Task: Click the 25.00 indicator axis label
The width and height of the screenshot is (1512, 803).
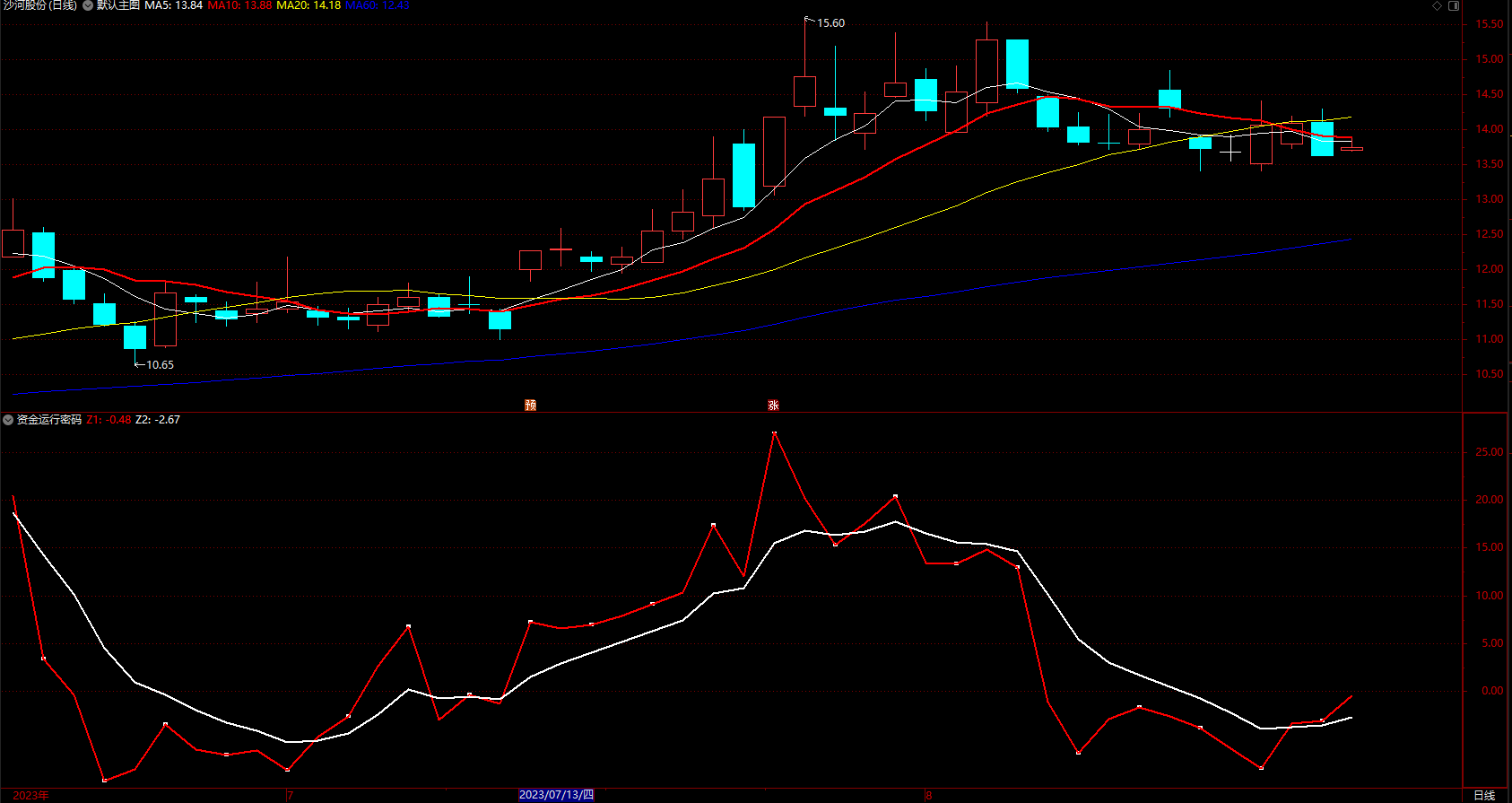Action: [x=1490, y=452]
